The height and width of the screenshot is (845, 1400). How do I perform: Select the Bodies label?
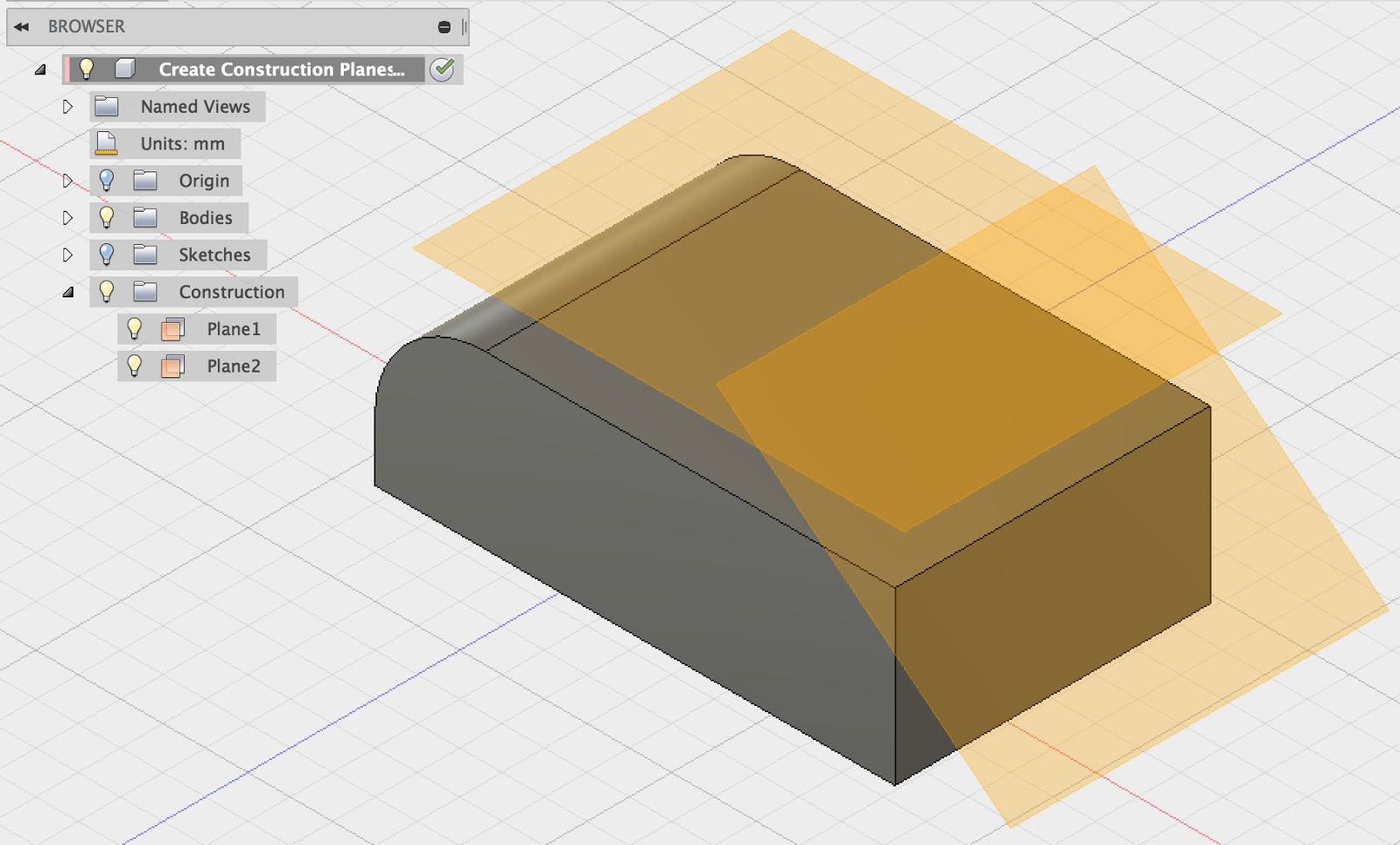point(206,218)
